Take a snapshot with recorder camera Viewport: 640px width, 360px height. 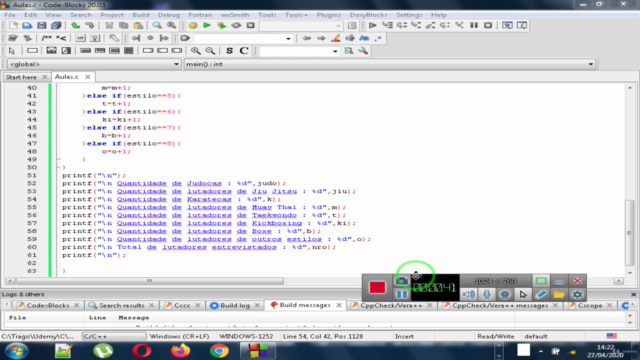402,281
